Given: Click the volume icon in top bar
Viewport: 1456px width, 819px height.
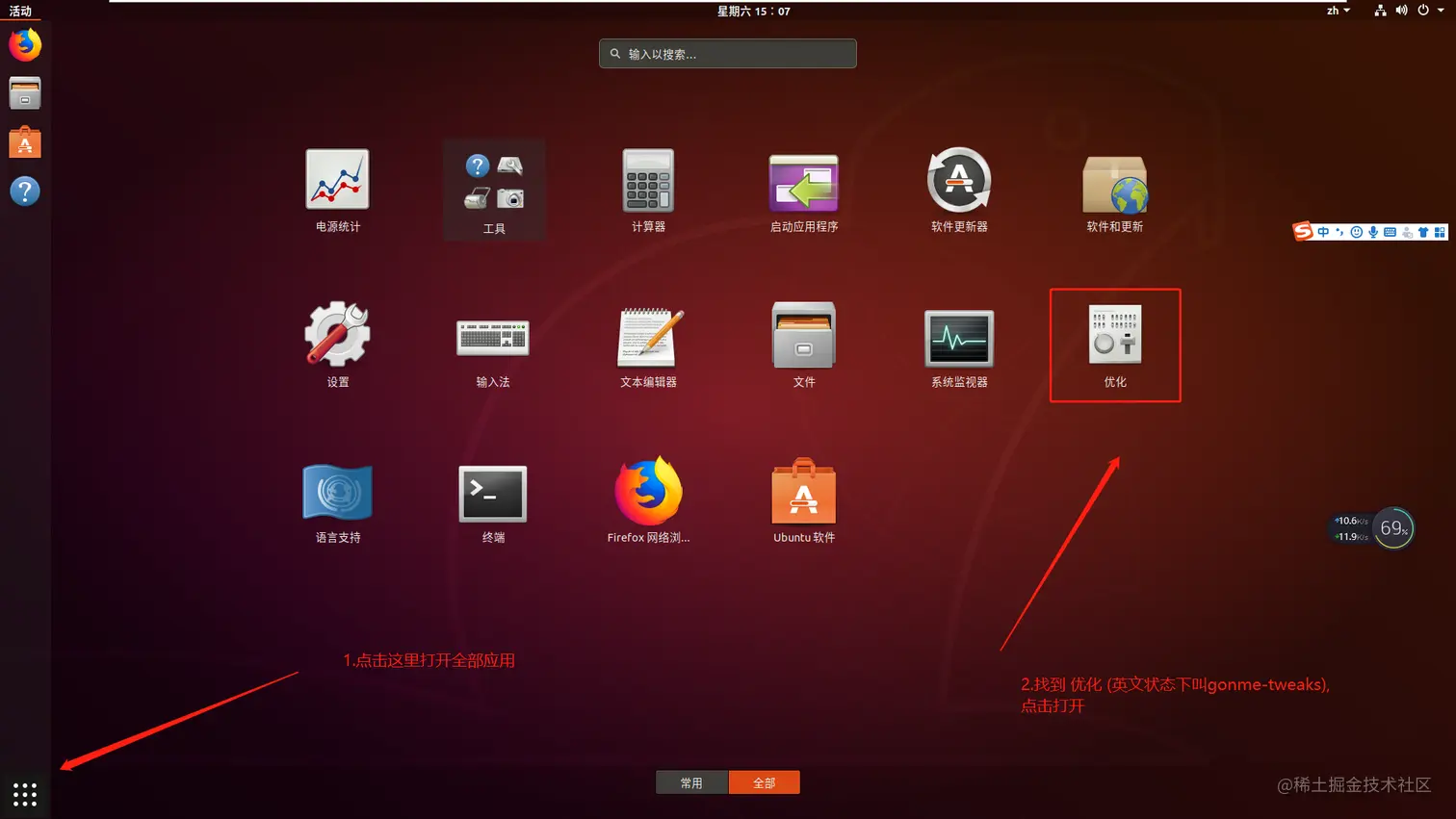Looking at the screenshot, I should click(1401, 11).
